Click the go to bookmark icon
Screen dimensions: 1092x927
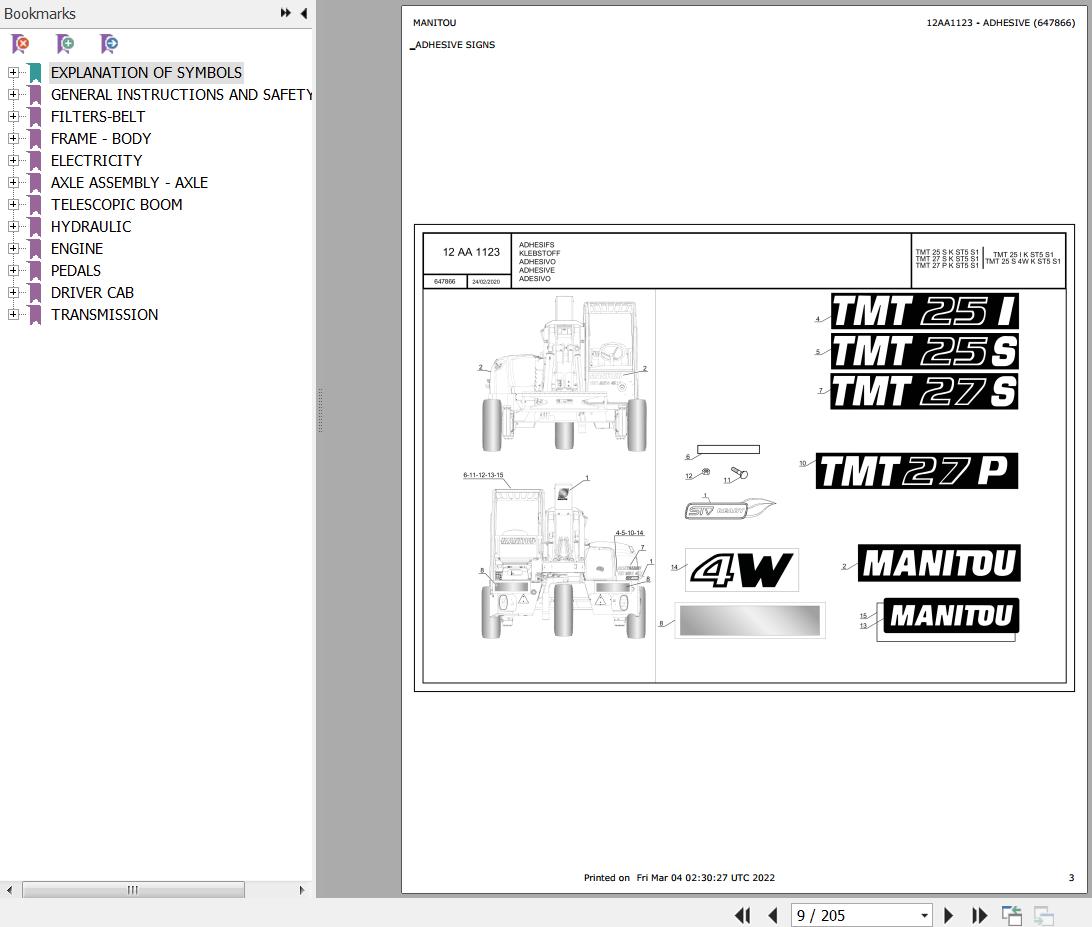[x=109, y=44]
